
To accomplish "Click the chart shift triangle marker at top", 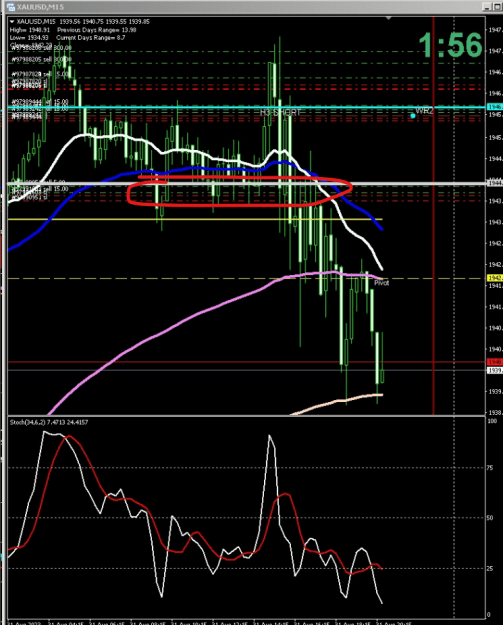I will click(389, 18).
